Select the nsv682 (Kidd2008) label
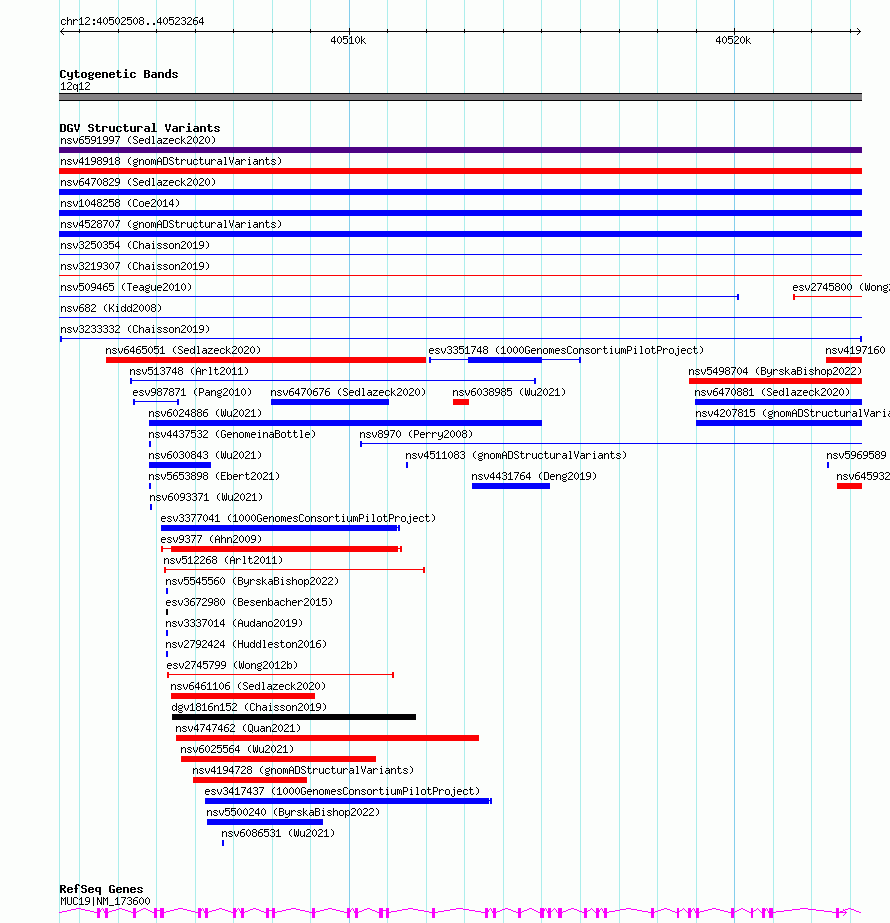 click(x=111, y=308)
